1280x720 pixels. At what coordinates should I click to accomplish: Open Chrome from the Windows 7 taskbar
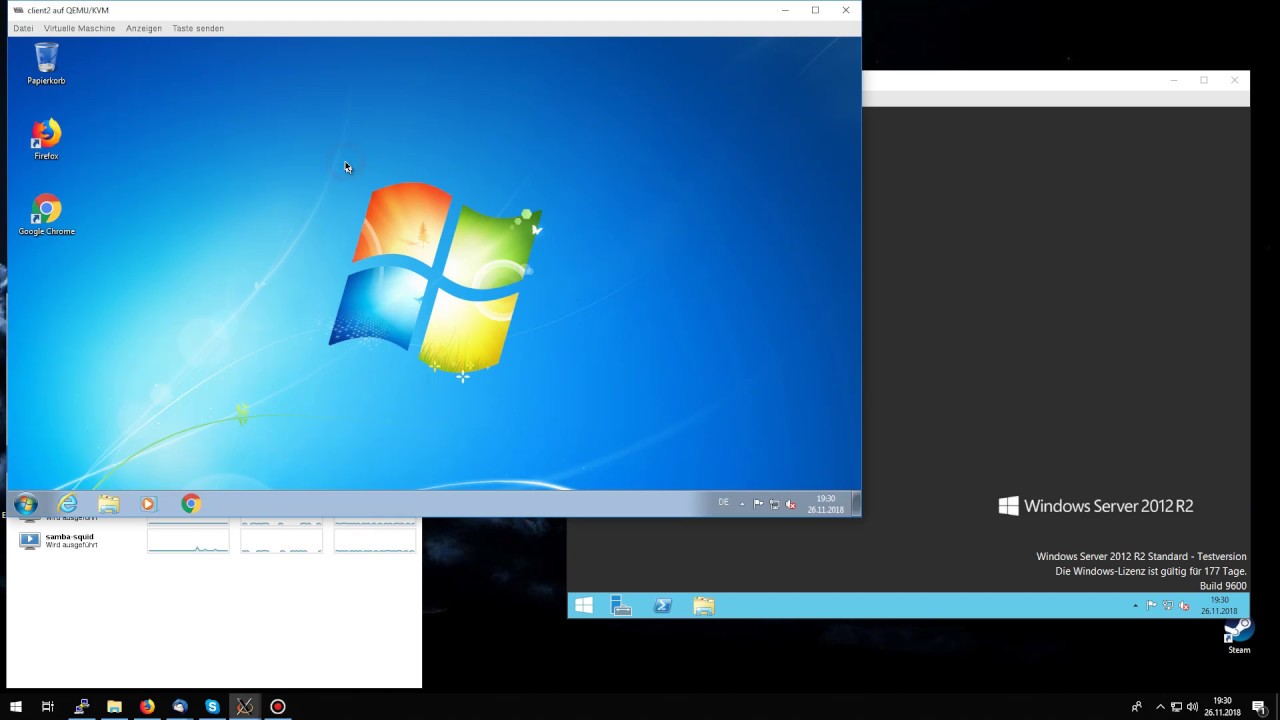click(x=191, y=504)
